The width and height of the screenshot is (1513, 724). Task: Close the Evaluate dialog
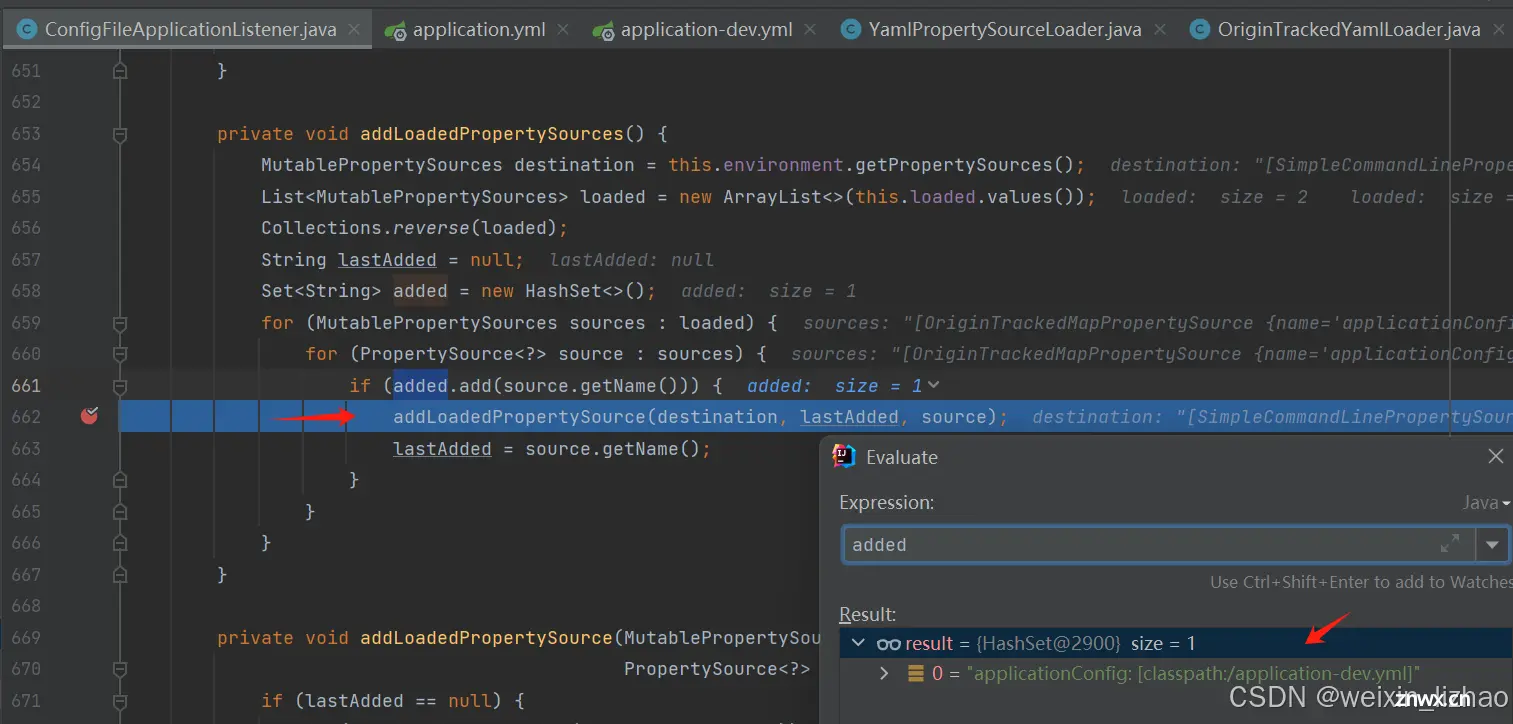coord(1495,456)
